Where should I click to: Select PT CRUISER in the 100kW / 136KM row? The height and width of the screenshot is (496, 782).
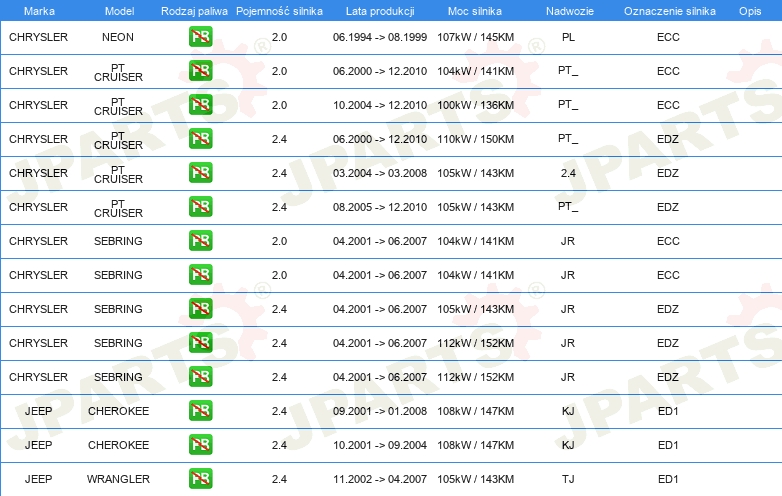pyautogui.click(x=118, y=106)
